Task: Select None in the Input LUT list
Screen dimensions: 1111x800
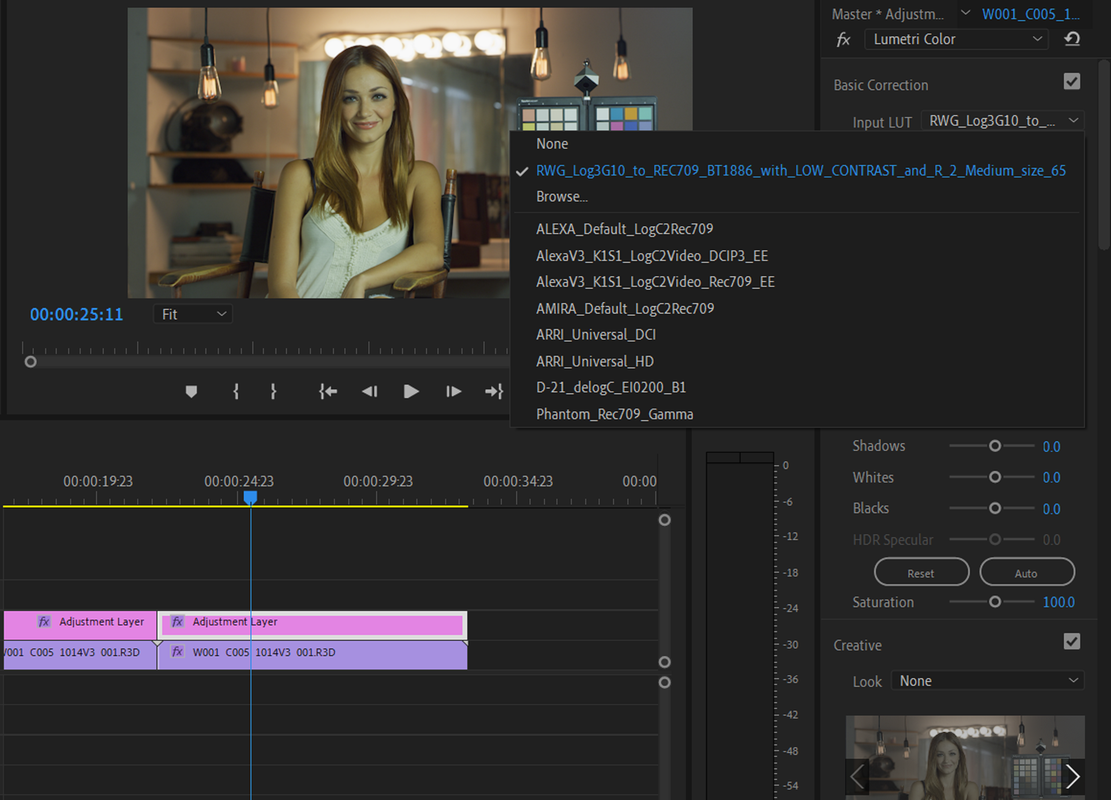Action: pyautogui.click(x=797, y=144)
